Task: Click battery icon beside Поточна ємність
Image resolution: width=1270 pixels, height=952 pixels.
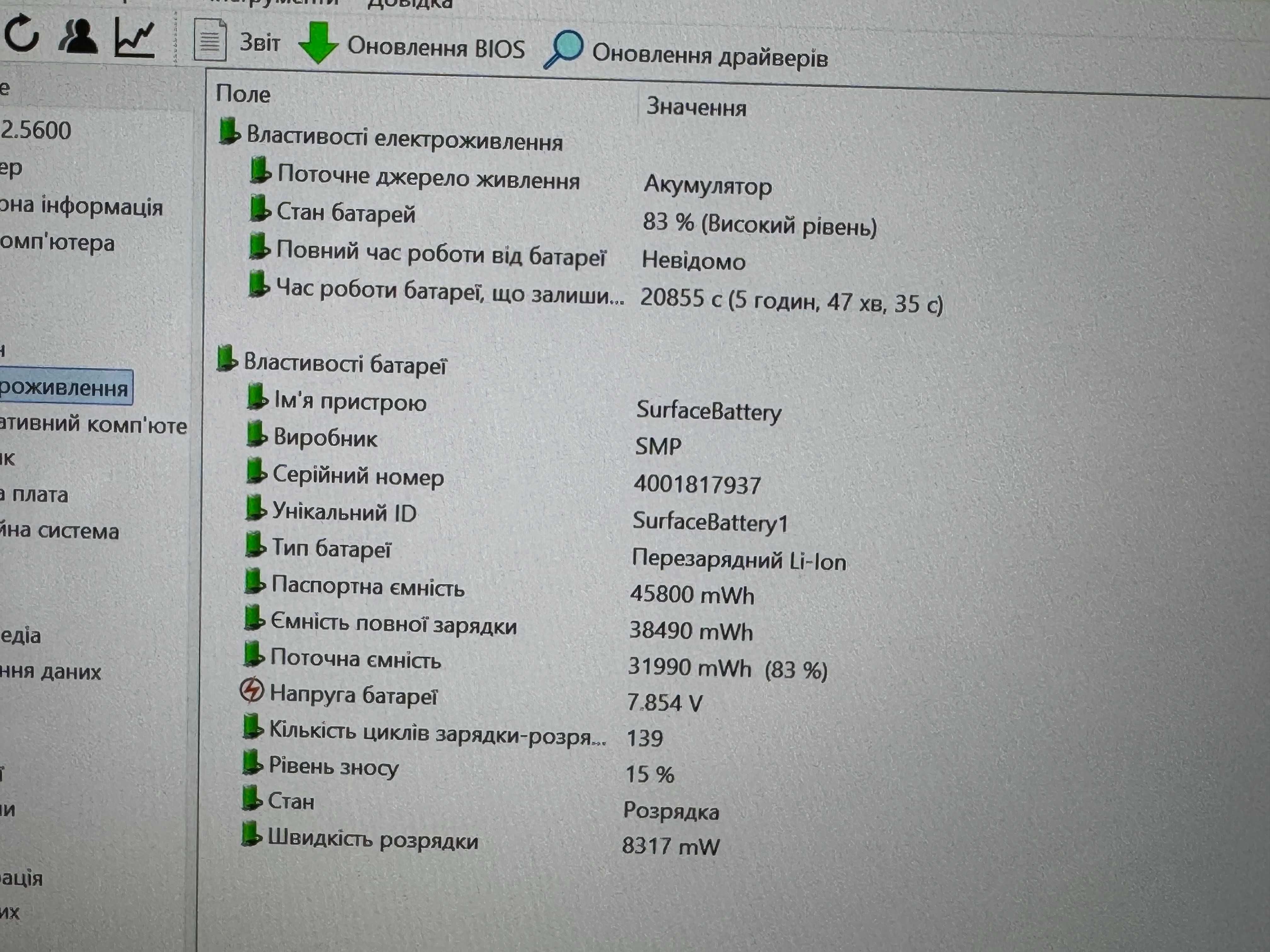Action: click(x=253, y=654)
